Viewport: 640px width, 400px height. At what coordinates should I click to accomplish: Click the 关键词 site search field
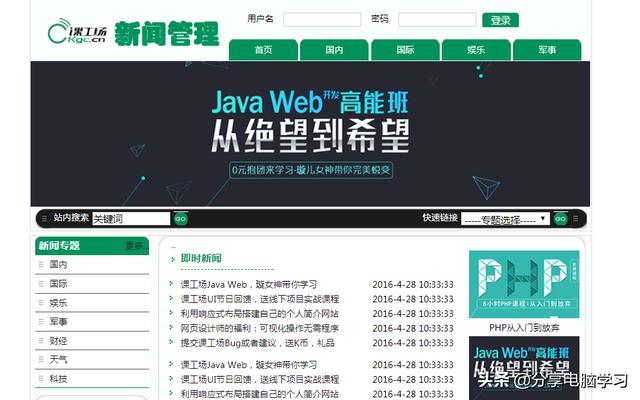pyautogui.click(x=131, y=219)
